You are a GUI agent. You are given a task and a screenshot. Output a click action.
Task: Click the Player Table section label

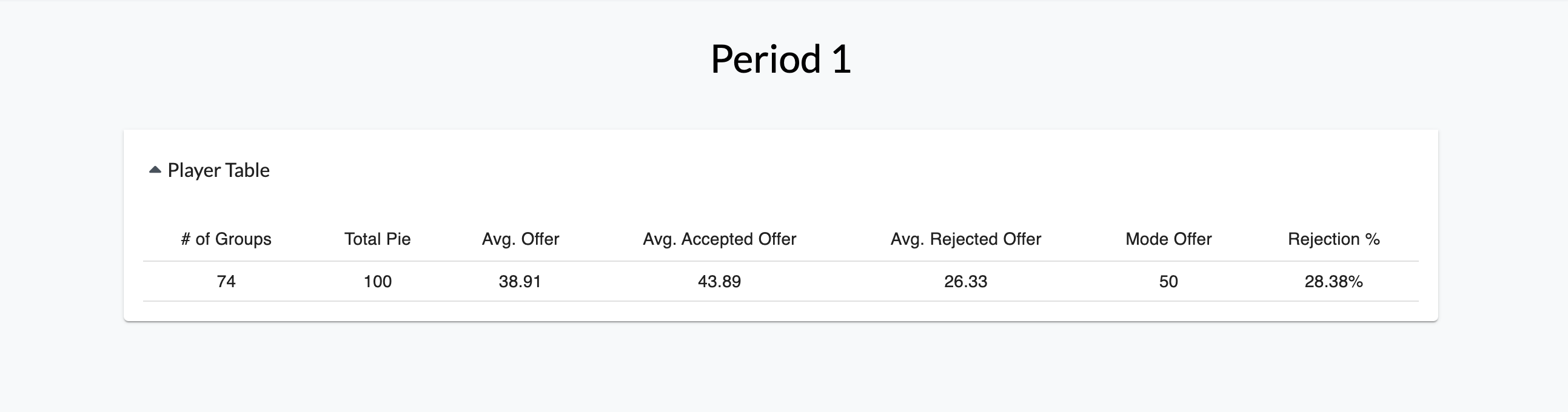coord(218,170)
